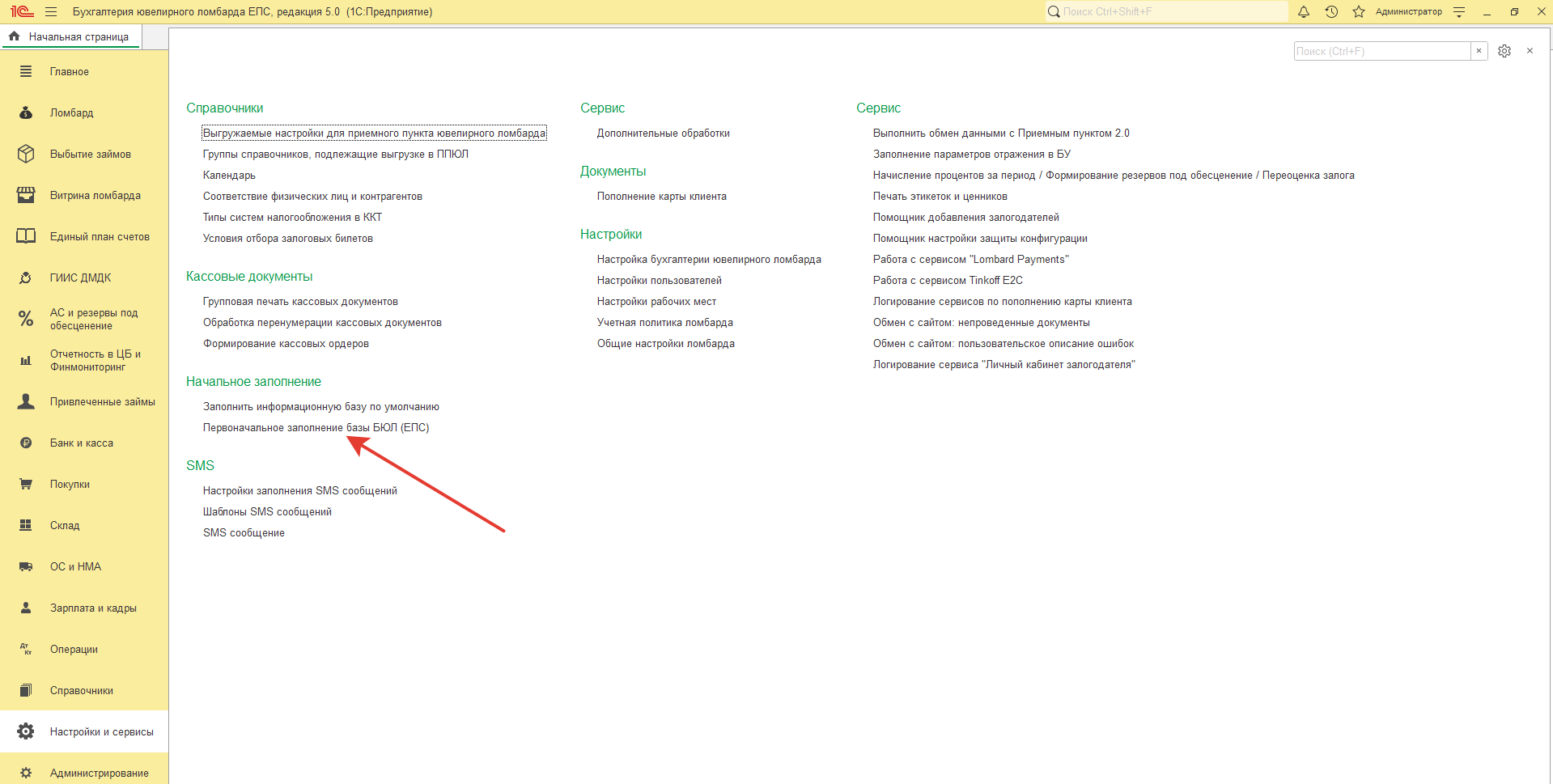Open Дополнительные обработки link
Image resolution: width=1553 pixels, height=784 pixels.
coord(664,133)
